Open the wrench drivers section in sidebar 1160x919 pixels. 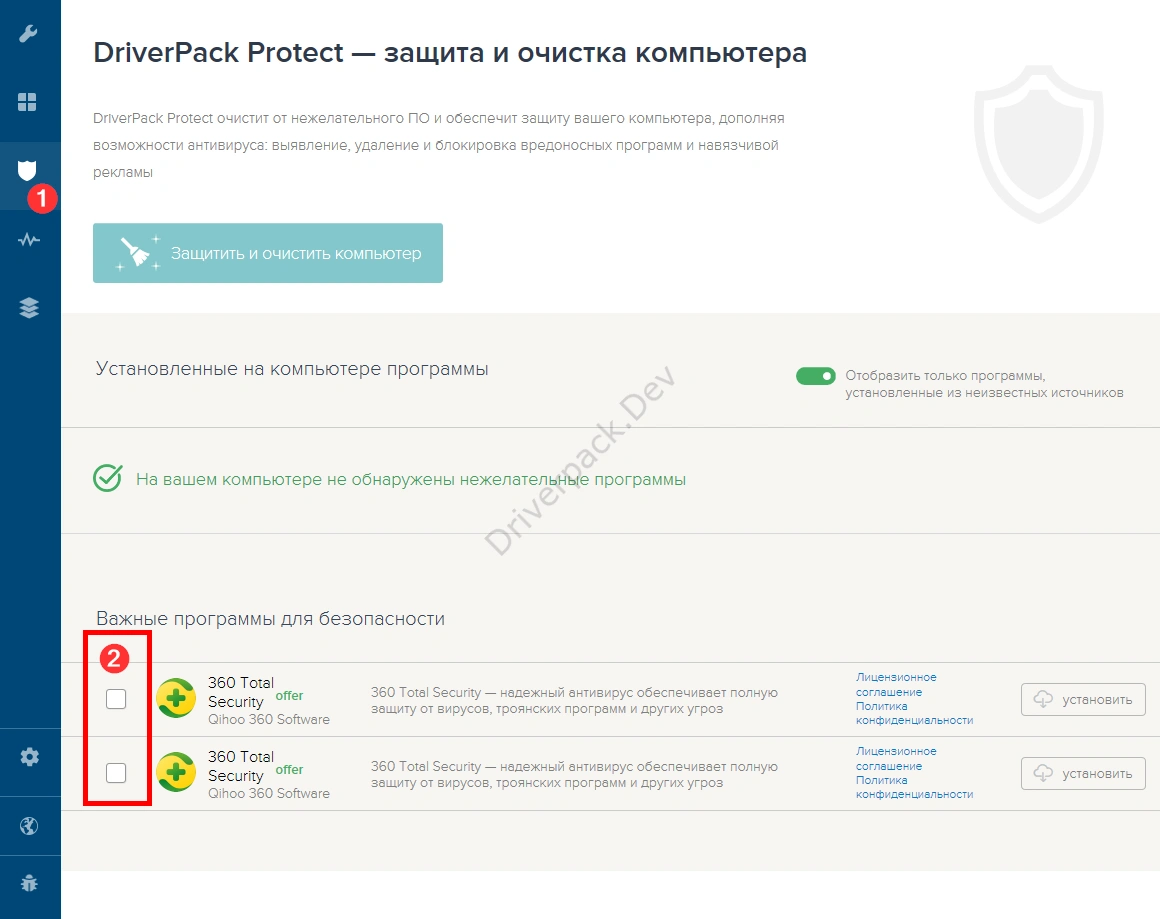click(x=28, y=34)
